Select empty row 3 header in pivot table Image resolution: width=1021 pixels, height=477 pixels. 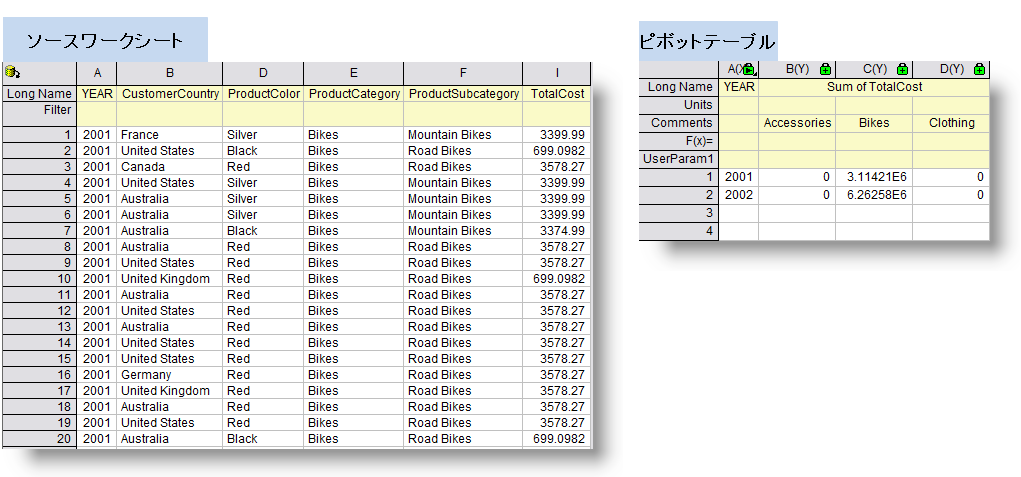[679, 213]
